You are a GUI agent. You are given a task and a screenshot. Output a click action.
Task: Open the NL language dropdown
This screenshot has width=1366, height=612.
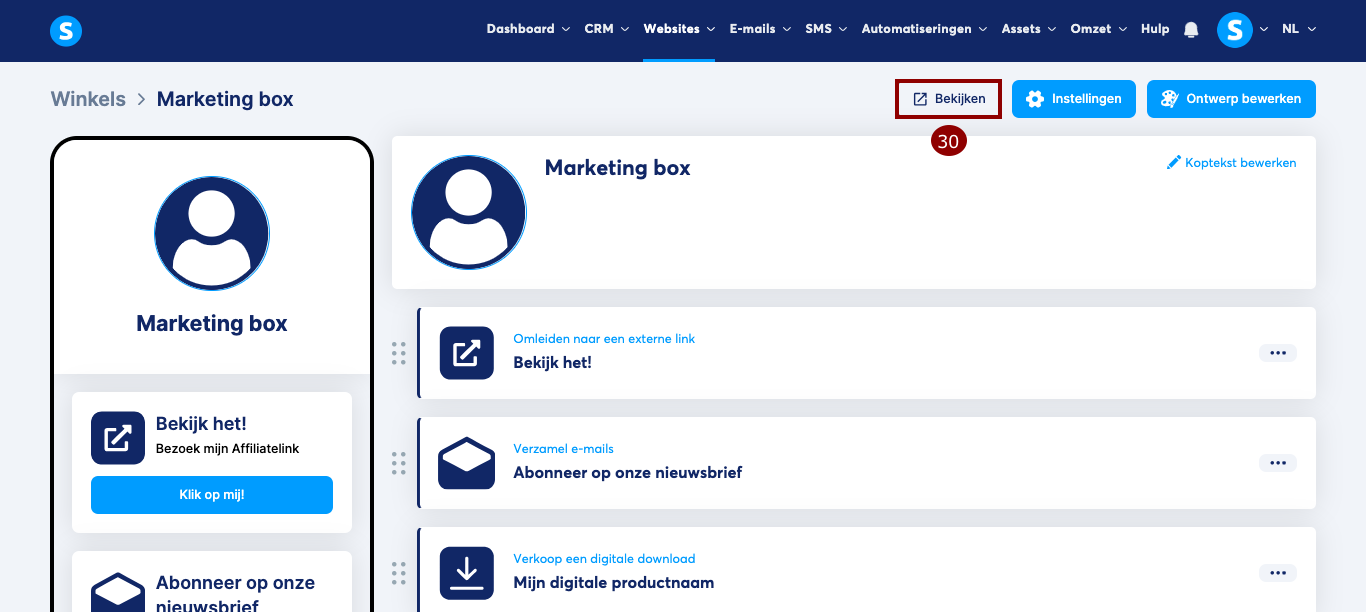1299,29
